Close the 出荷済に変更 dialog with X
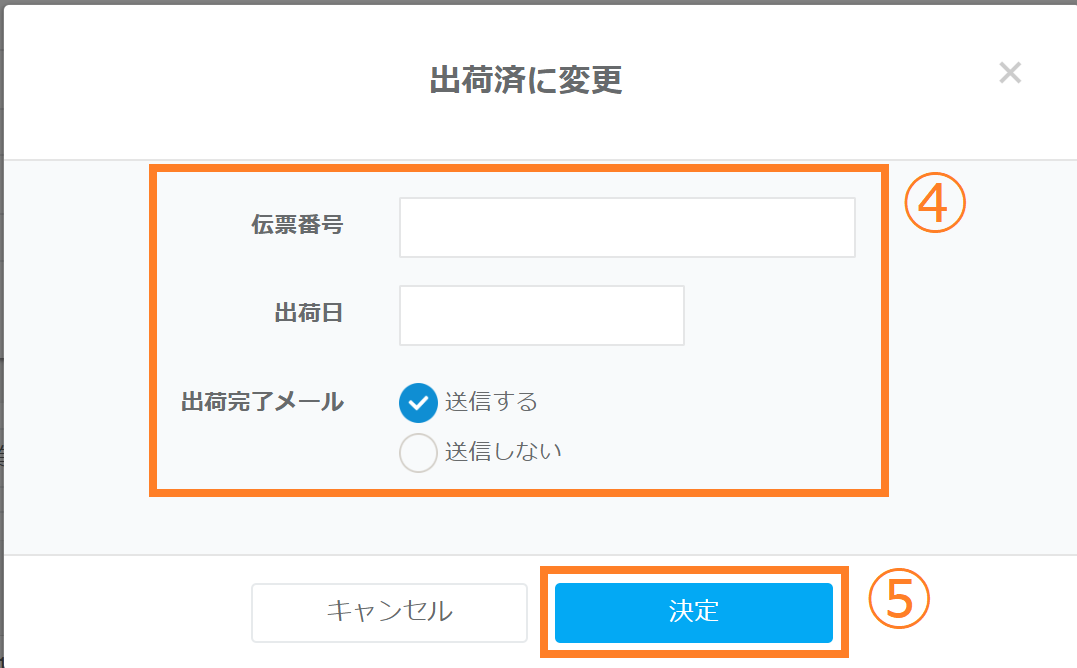The height and width of the screenshot is (668, 1077). pos(1010,73)
